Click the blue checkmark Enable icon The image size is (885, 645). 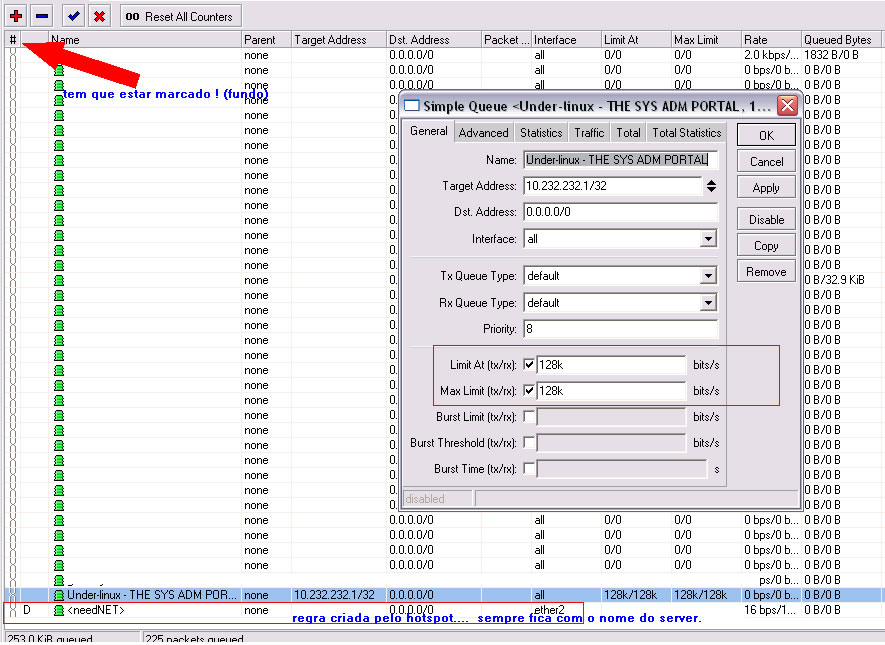73,16
